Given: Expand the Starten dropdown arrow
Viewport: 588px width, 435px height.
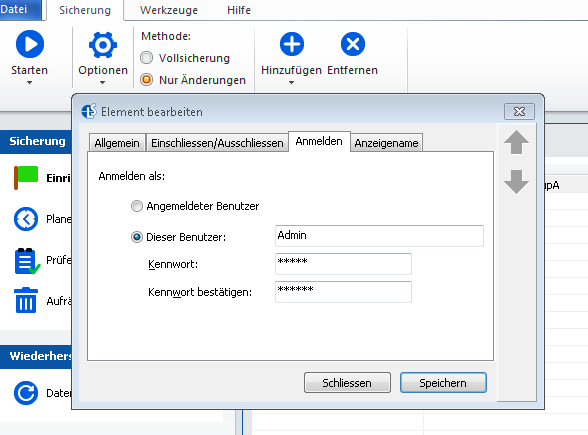Looking at the screenshot, I should click(29, 82).
